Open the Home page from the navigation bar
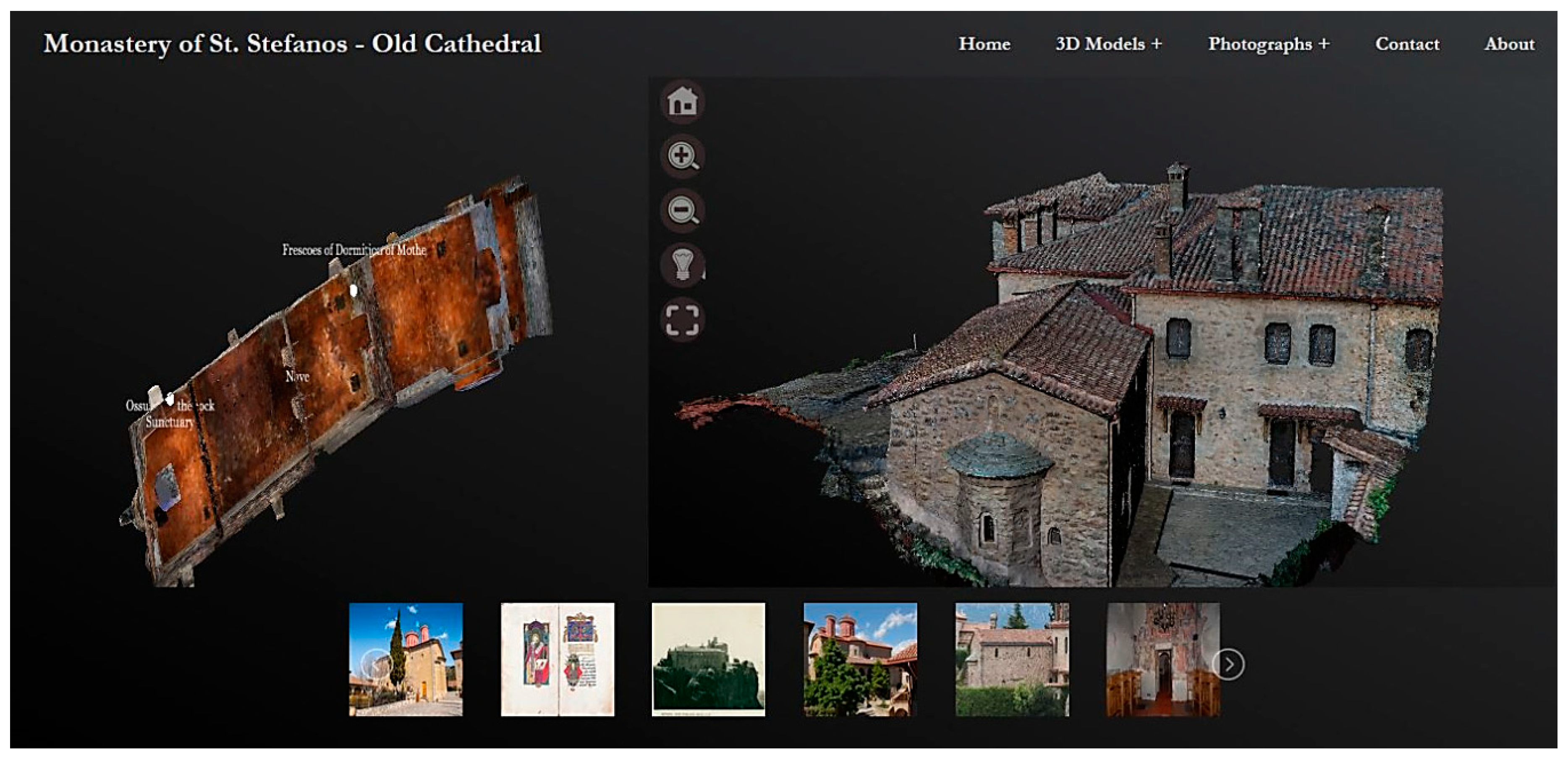This screenshot has height=761, width=1568. [x=984, y=44]
